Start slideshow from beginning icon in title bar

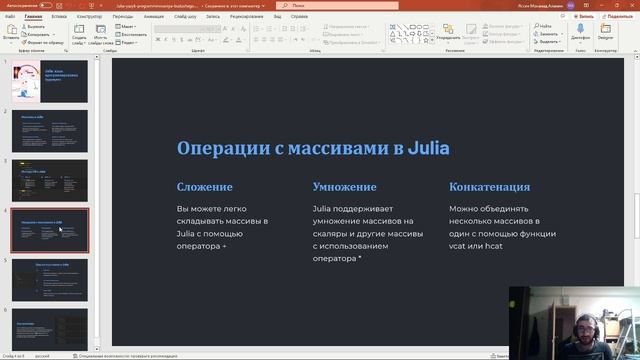[x=91, y=6]
